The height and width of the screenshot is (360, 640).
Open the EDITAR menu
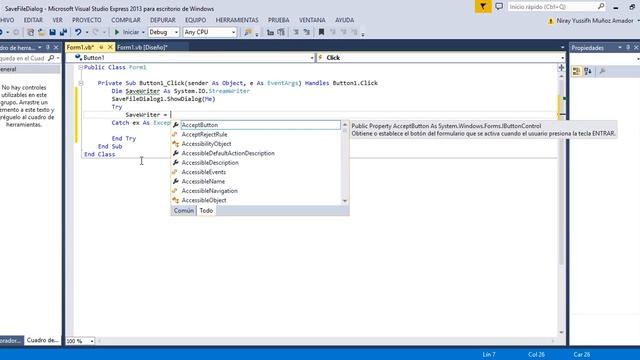[x=33, y=20]
